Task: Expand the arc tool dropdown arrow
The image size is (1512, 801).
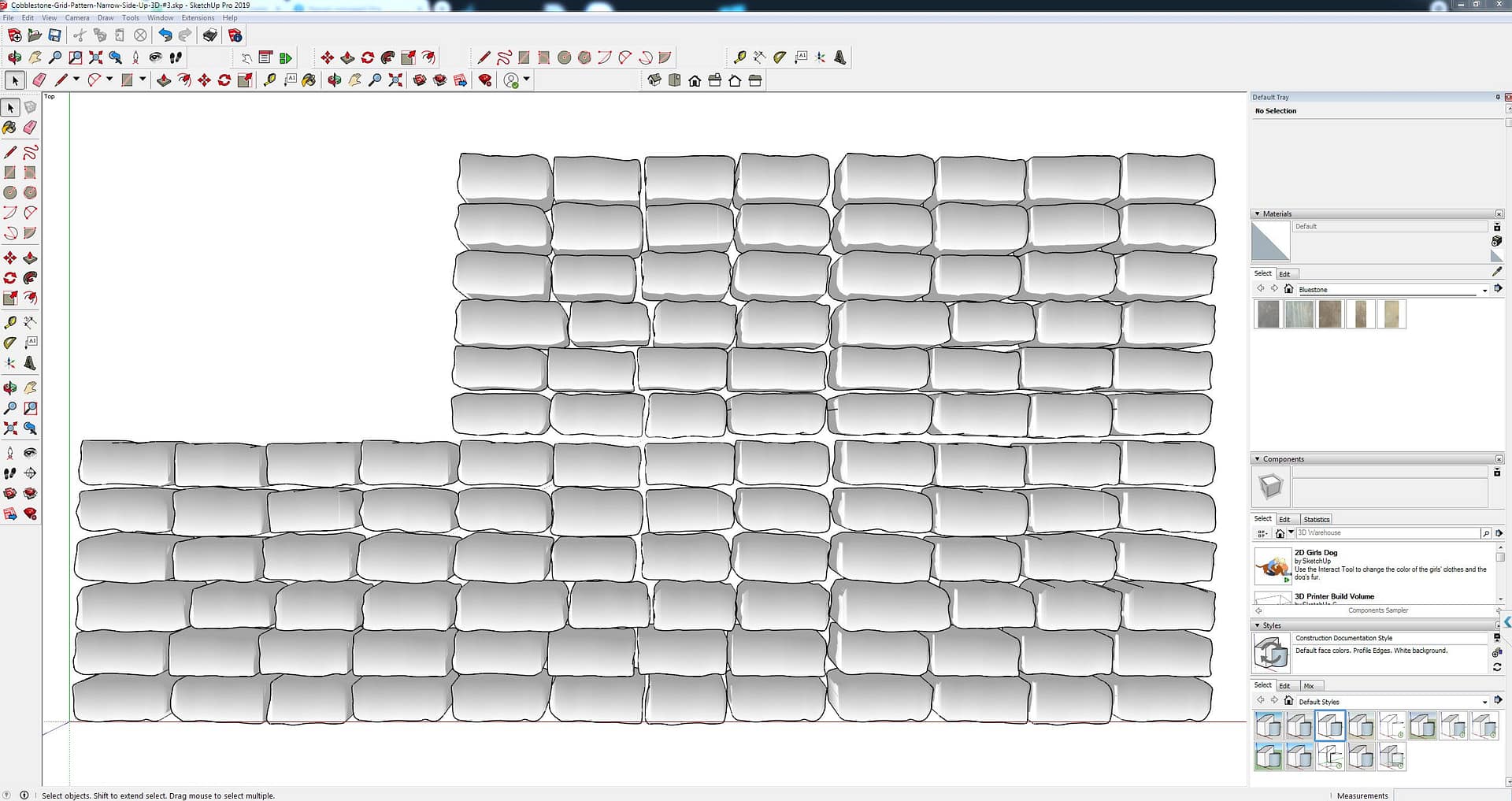Action: (109, 80)
